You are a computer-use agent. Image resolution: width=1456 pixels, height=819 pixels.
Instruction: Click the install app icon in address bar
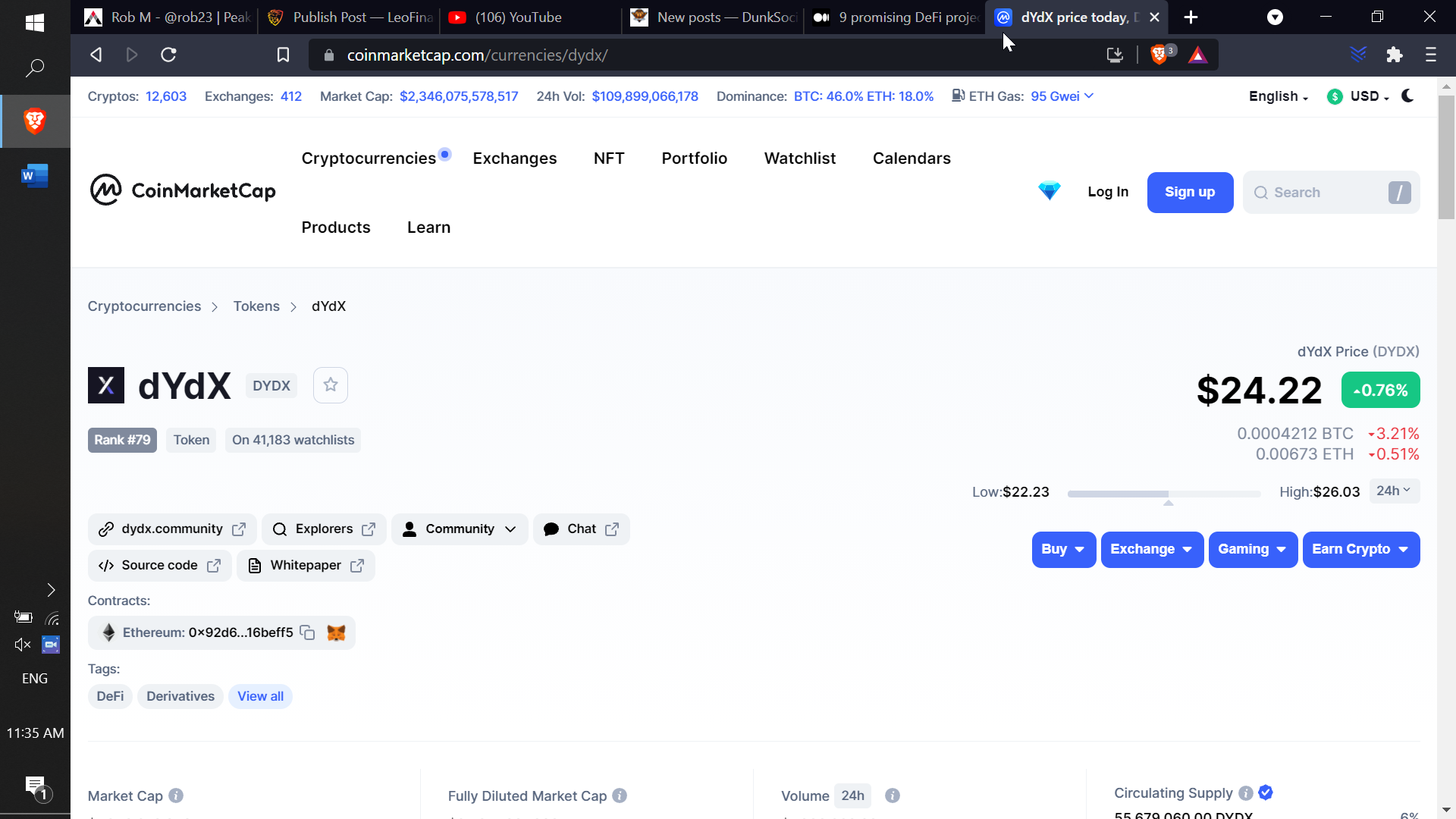pyautogui.click(x=1115, y=55)
